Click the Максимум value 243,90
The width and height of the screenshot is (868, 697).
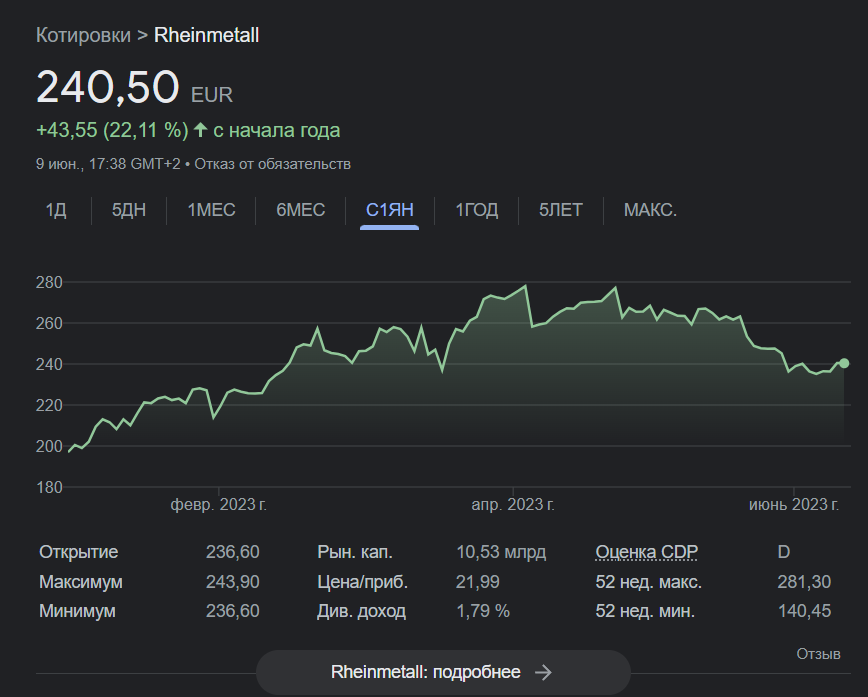(232, 582)
